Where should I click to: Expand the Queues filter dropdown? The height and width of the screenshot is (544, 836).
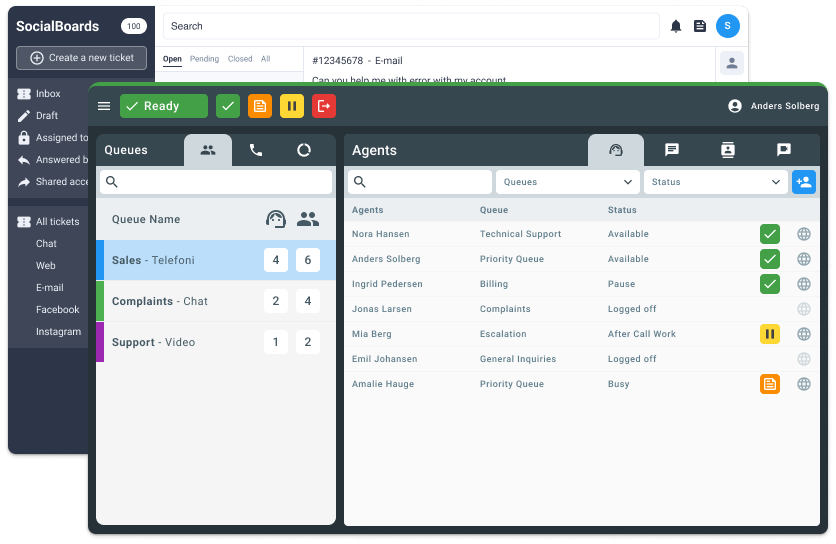[x=568, y=182]
